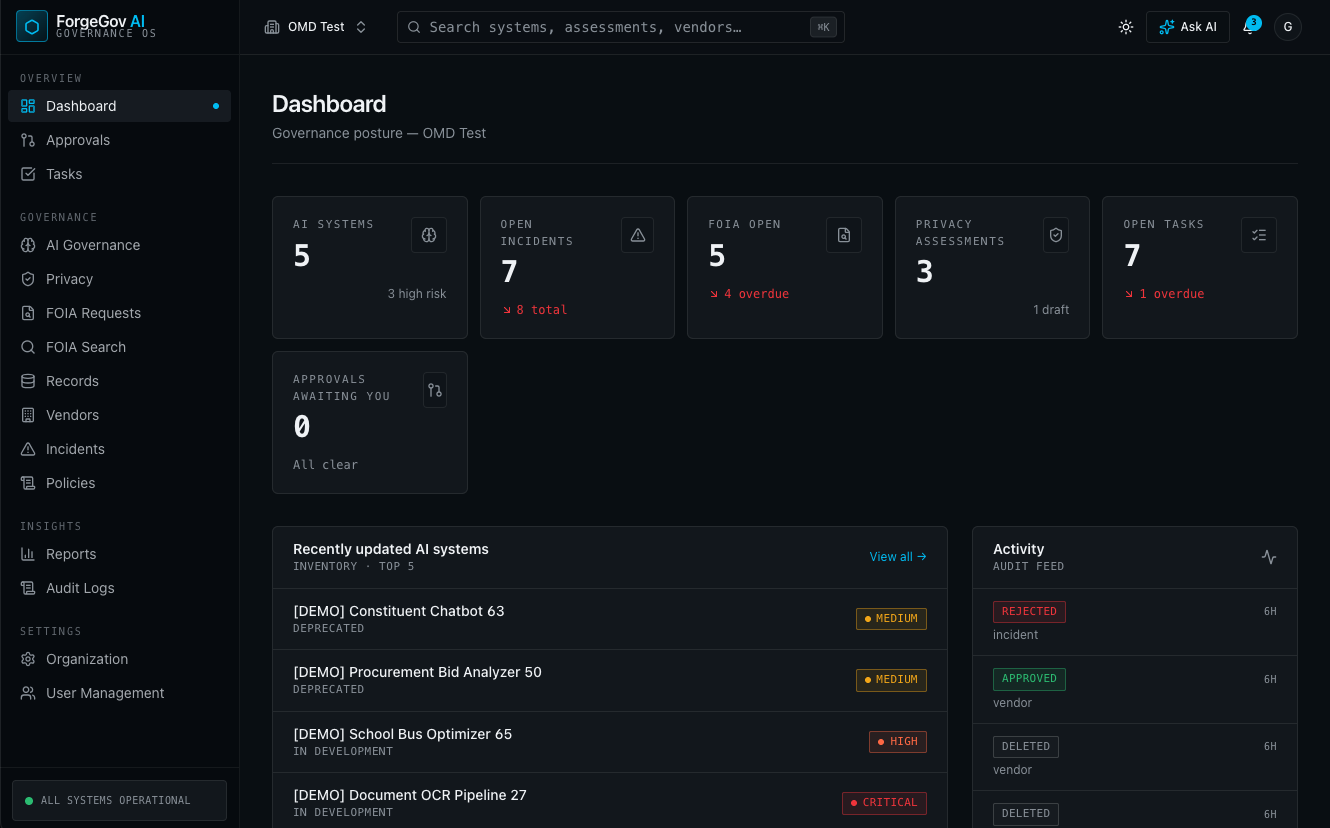Viewport: 1330px width, 828px height.
Task: Click the All Systems Operational status indicator
Action: [119, 800]
